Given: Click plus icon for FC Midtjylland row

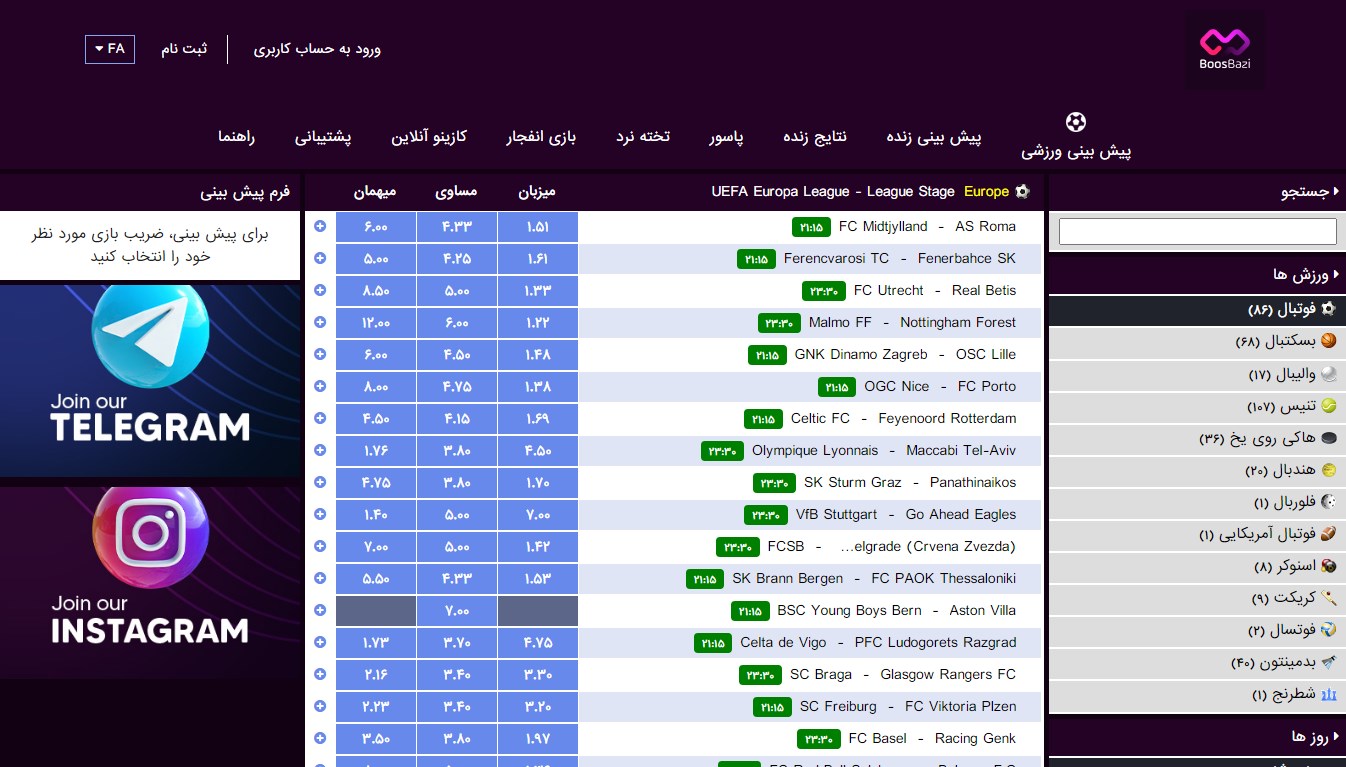Looking at the screenshot, I should coord(320,226).
